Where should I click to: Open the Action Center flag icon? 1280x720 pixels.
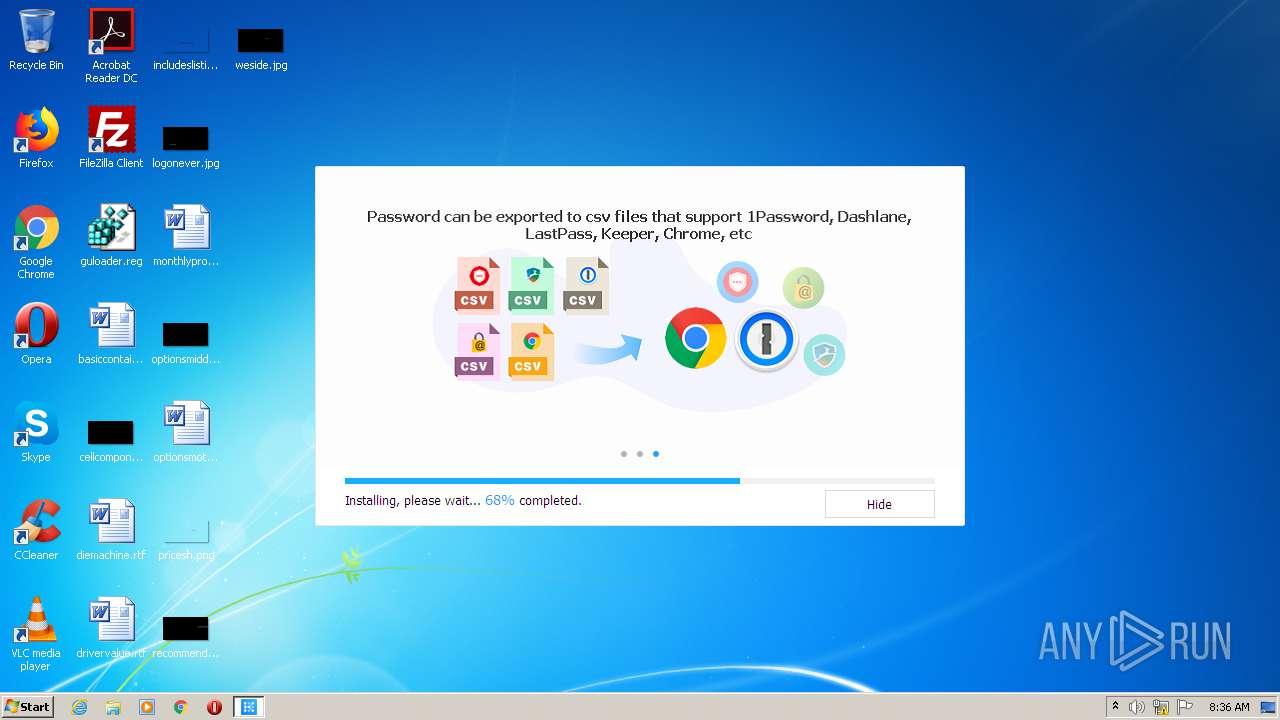(1185, 707)
